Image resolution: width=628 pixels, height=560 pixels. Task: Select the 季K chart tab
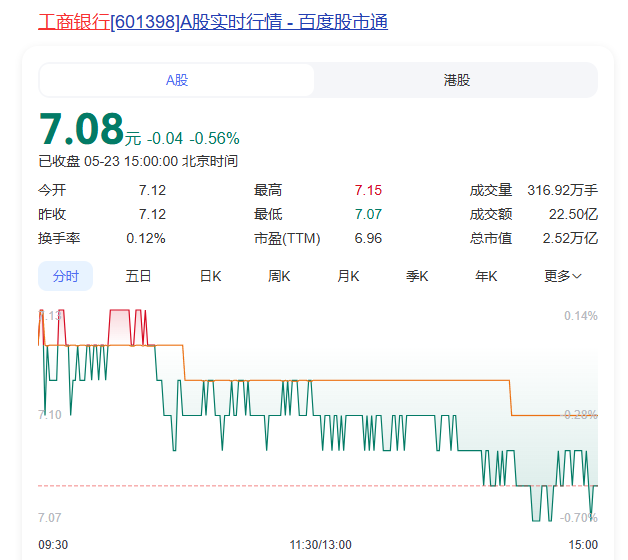pos(417,276)
